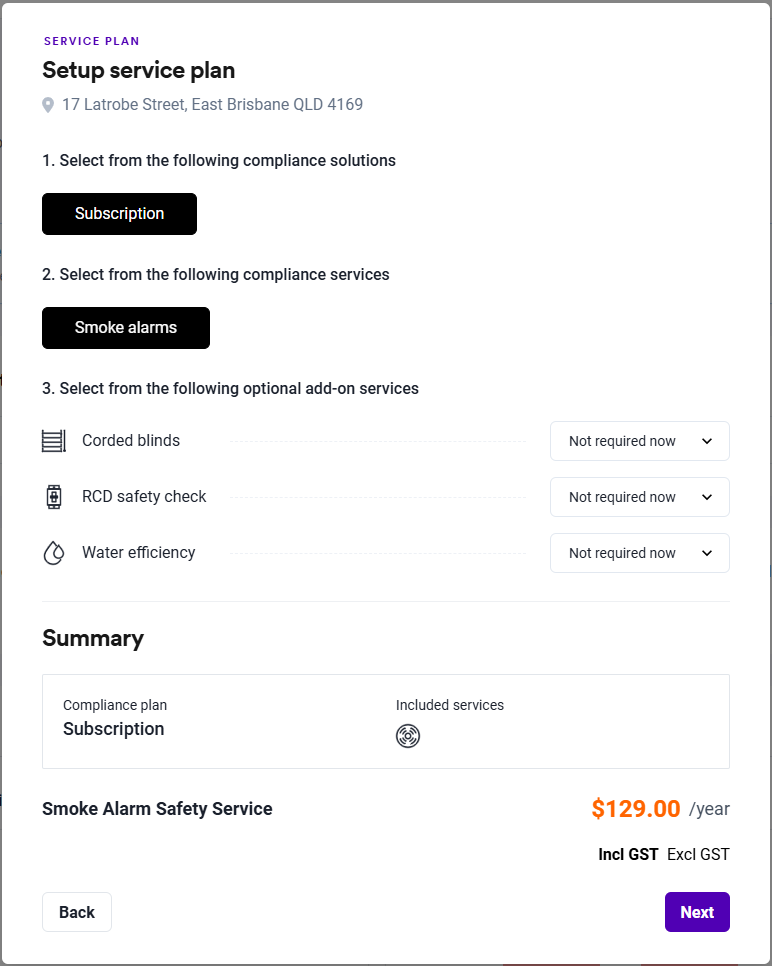772x966 pixels.
Task: Click the Water efficiency add-on label
Action: coord(139,553)
